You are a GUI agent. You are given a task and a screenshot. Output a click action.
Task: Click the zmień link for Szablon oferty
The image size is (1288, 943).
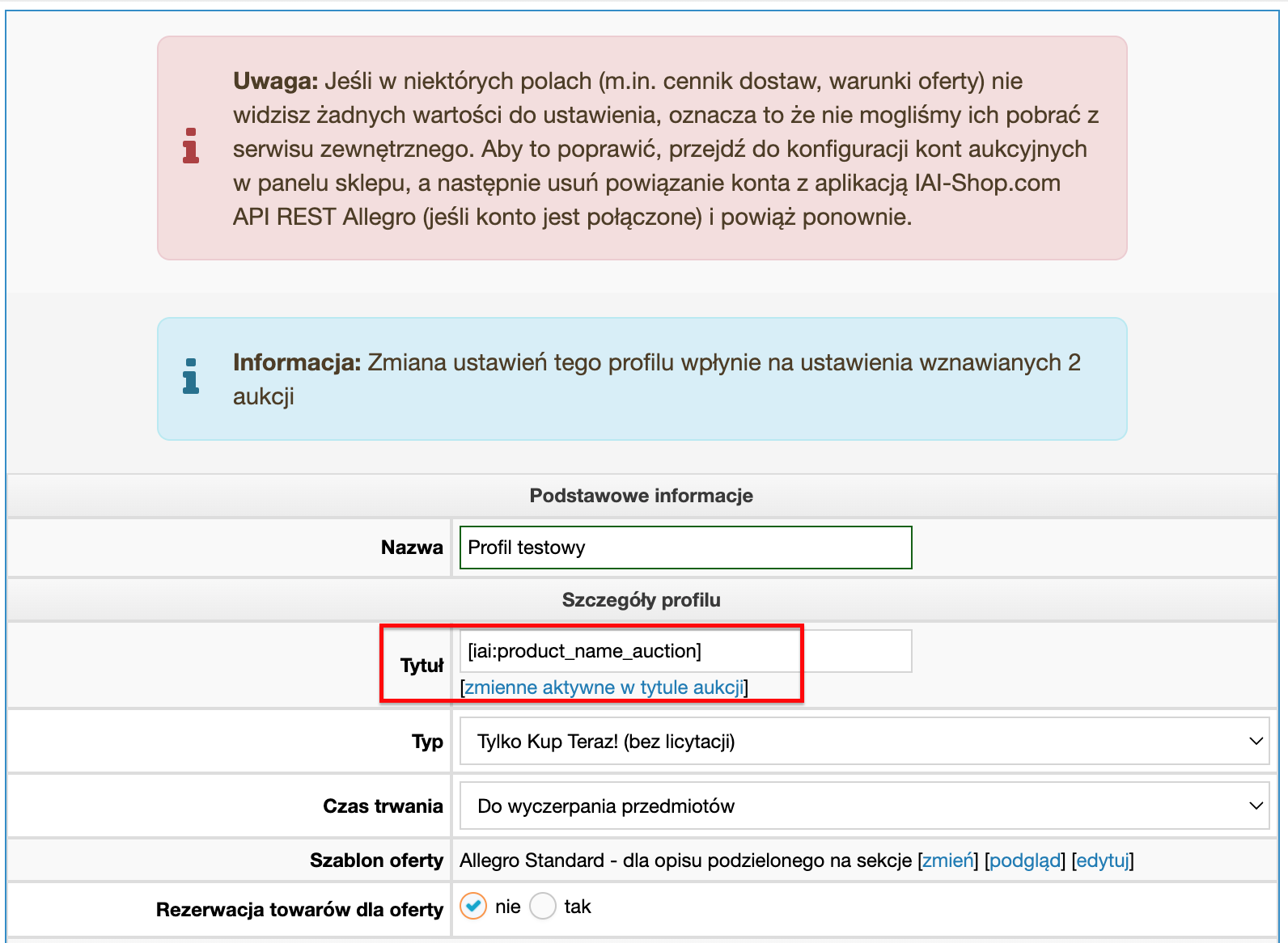pos(948,861)
